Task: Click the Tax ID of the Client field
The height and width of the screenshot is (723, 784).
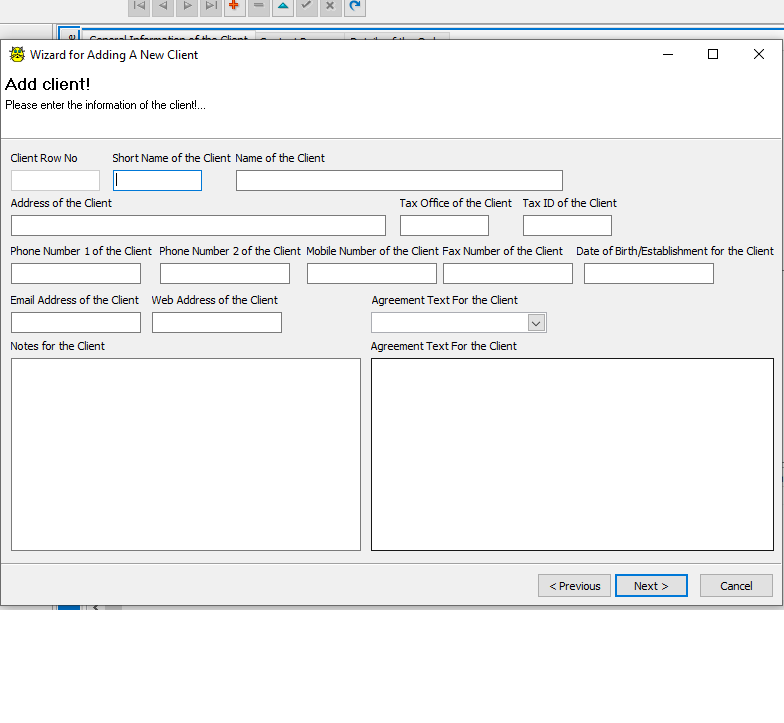Action: pyautogui.click(x=568, y=226)
